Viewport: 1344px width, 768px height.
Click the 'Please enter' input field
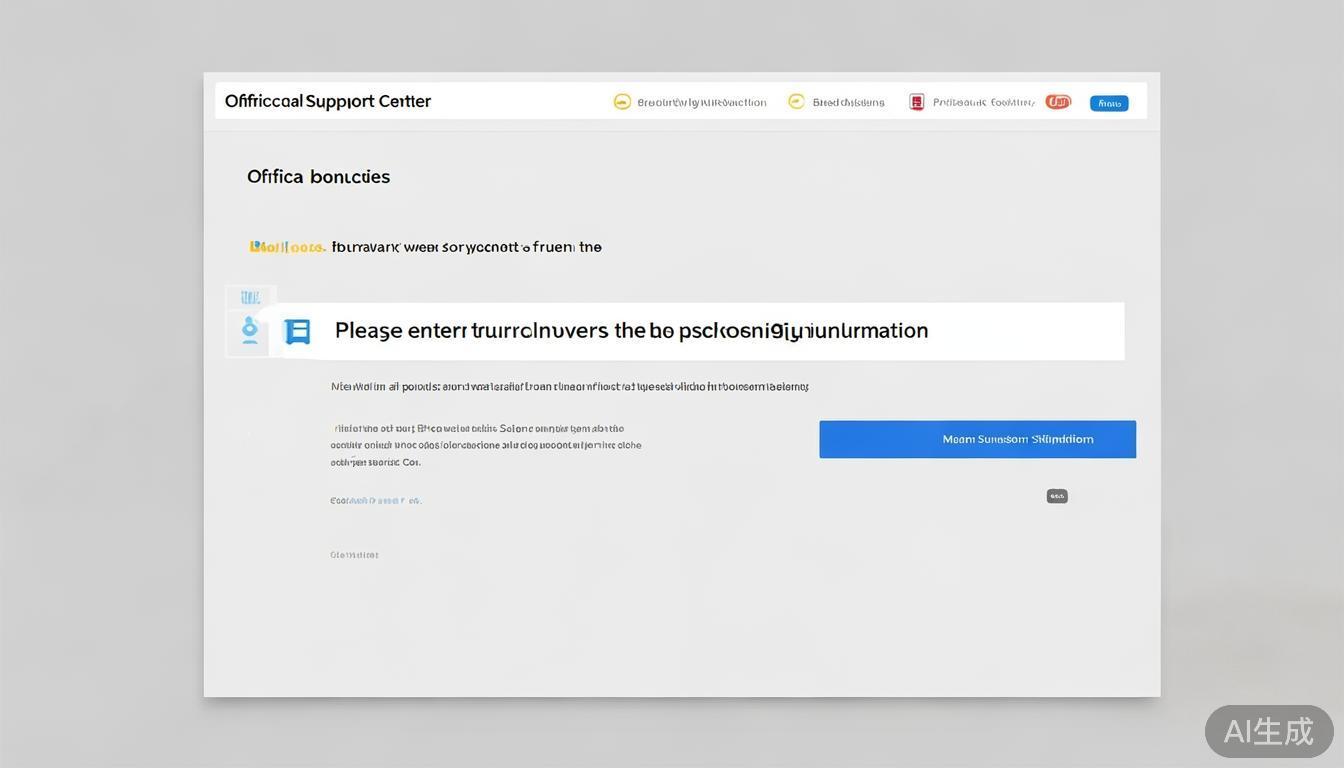click(x=700, y=331)
